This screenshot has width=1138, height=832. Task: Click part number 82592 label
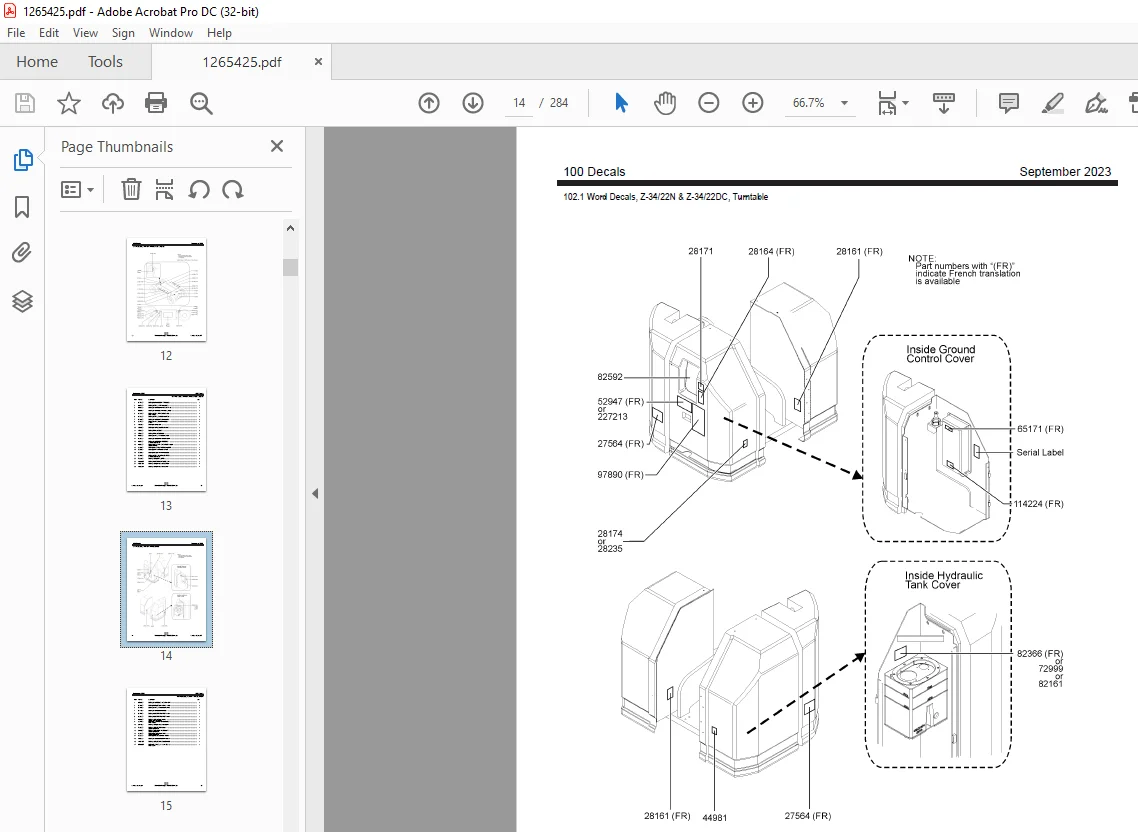coord(610,377)
